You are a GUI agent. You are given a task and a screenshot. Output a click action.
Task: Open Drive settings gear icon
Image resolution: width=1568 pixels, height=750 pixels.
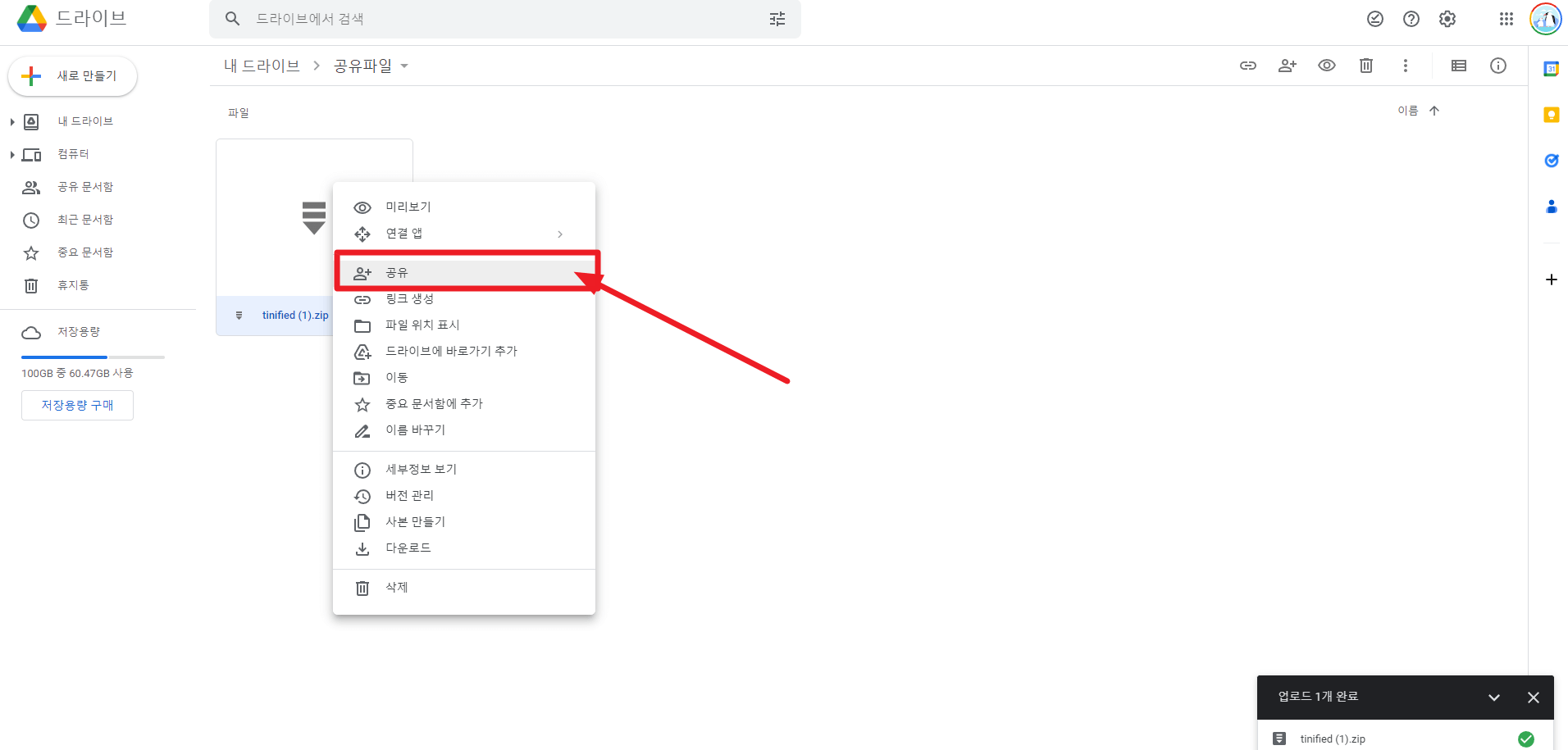point(1447,18)
